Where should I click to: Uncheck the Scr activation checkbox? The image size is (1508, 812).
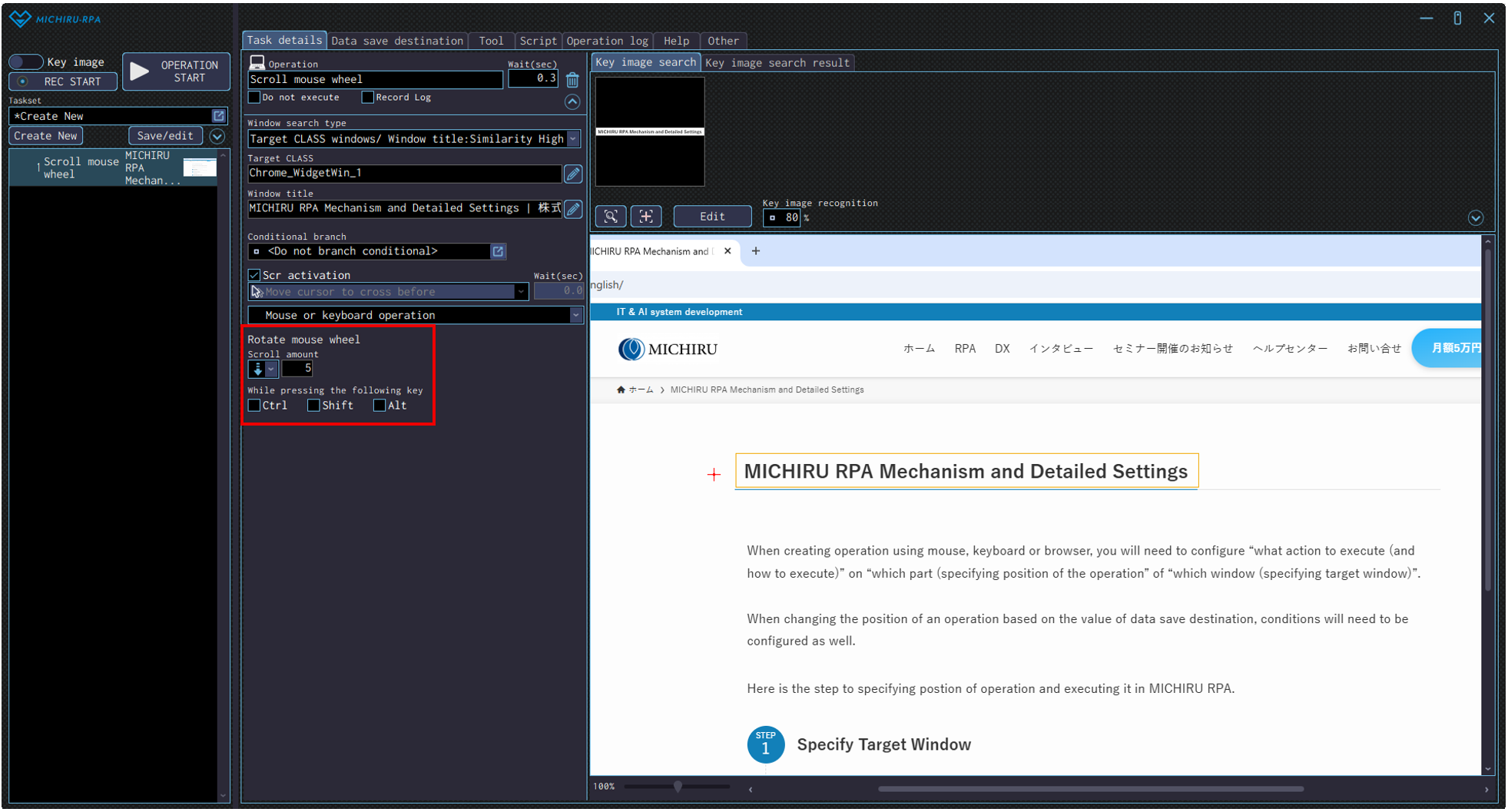pos(254,275)
